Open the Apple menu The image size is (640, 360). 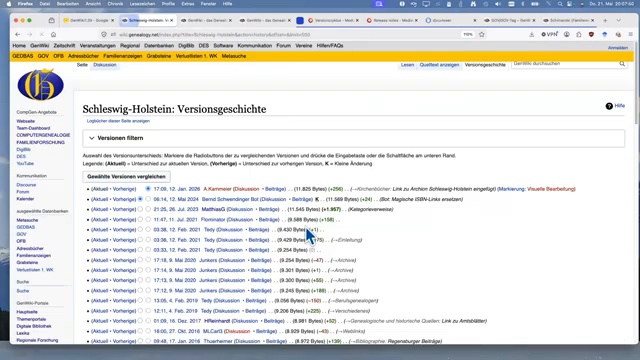click(9, 4)
